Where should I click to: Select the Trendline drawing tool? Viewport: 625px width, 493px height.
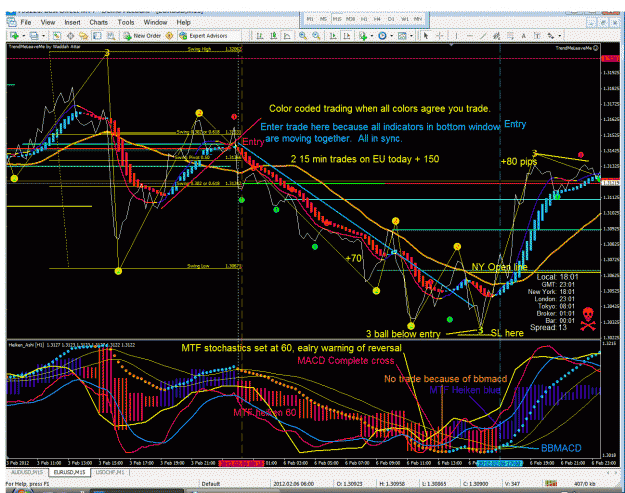click(x=483, y=36)
